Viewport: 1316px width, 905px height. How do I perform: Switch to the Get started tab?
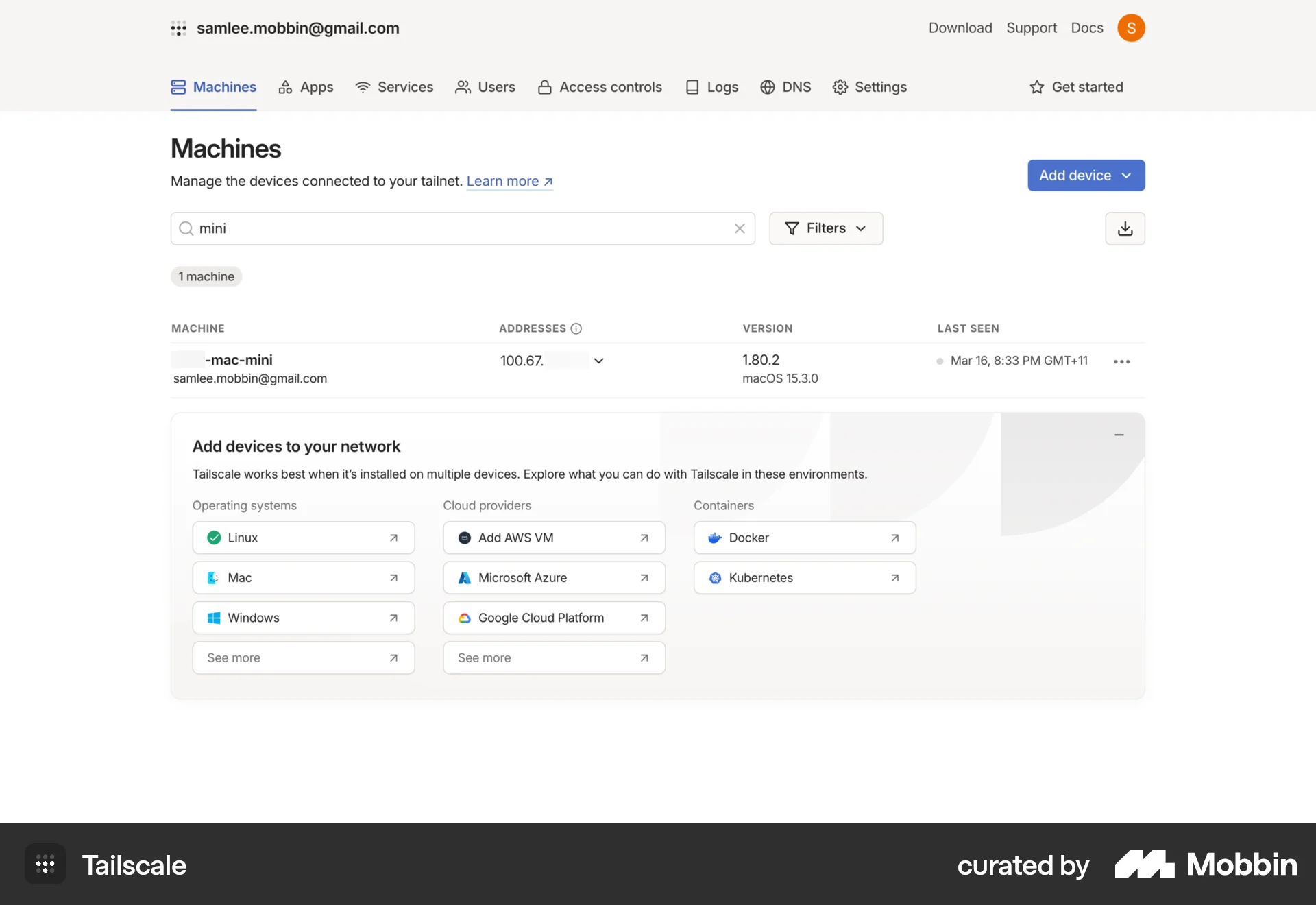point(1077,87)
